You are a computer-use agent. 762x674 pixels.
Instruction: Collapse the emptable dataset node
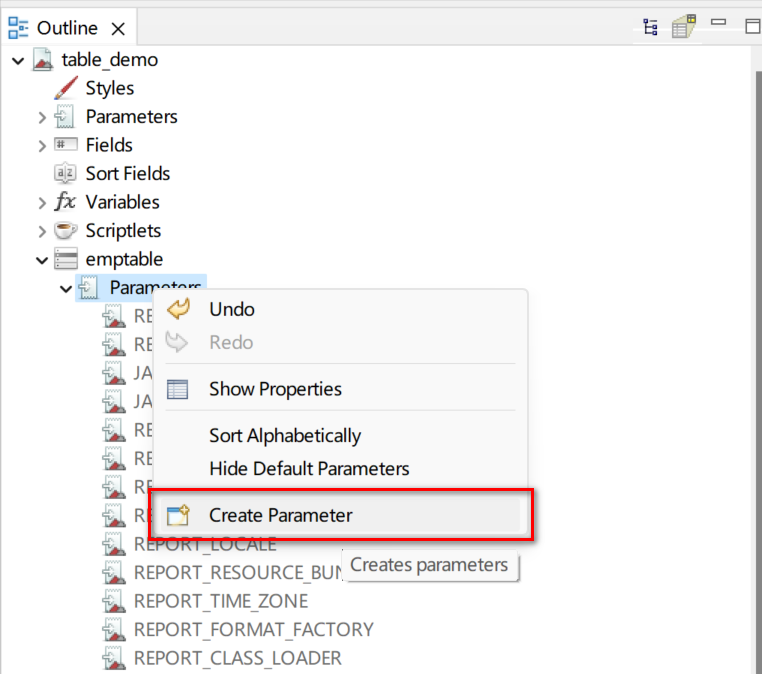coord(42,260)
